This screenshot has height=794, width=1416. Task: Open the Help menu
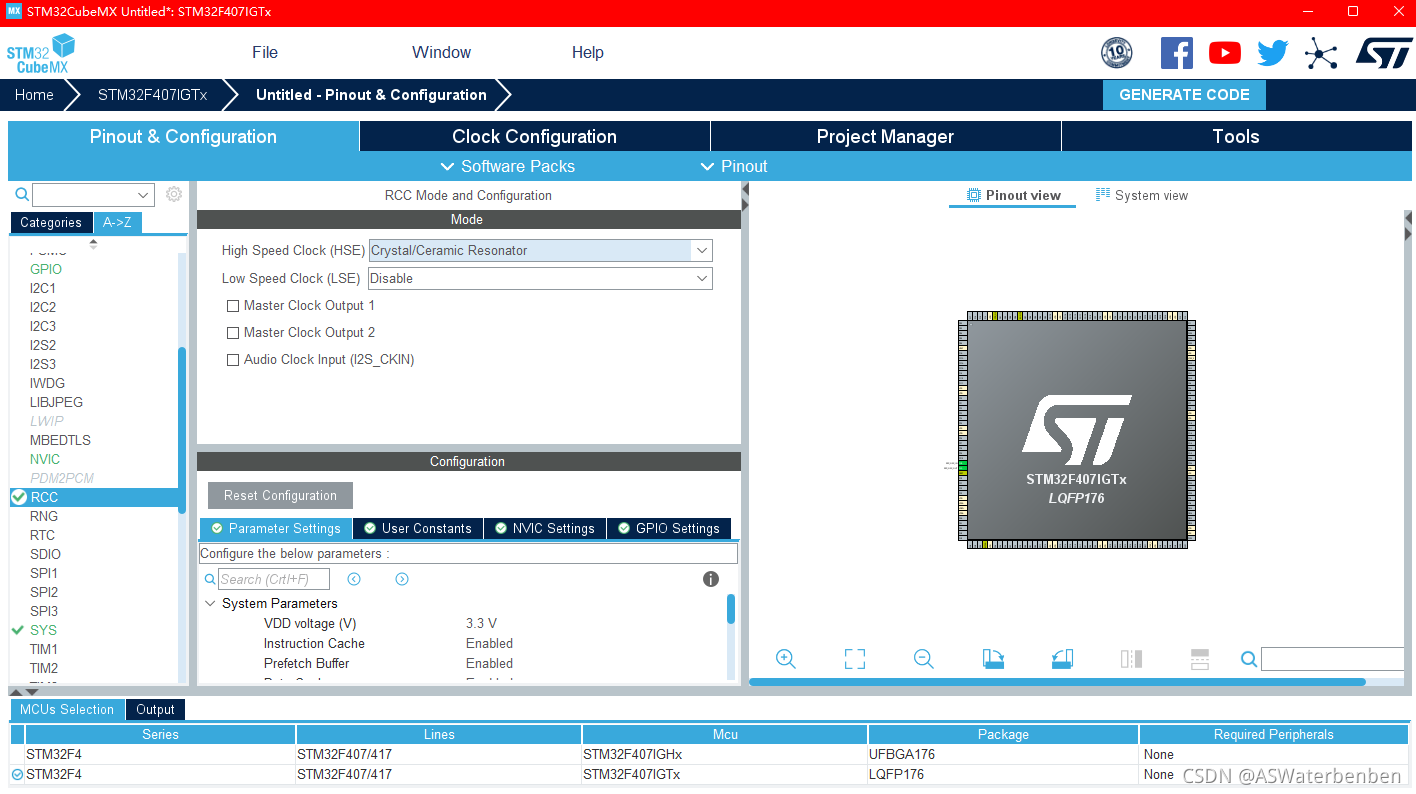588,53
